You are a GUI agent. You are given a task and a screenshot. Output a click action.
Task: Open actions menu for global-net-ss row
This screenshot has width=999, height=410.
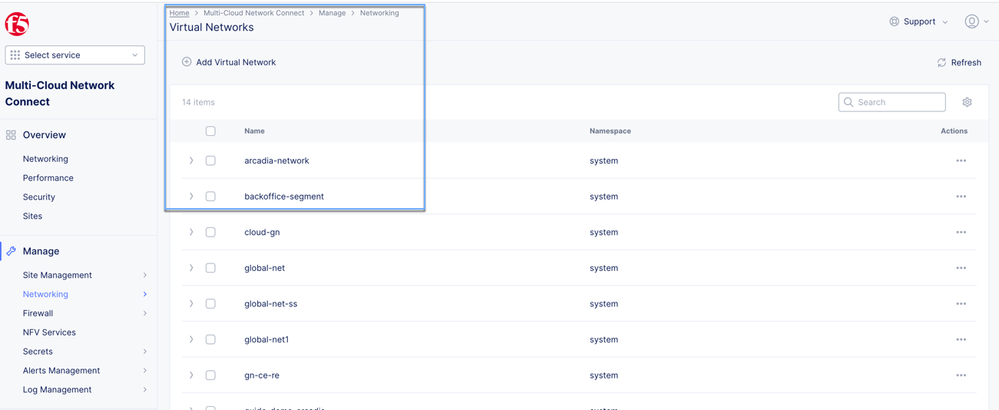click(x=961, y=304)
